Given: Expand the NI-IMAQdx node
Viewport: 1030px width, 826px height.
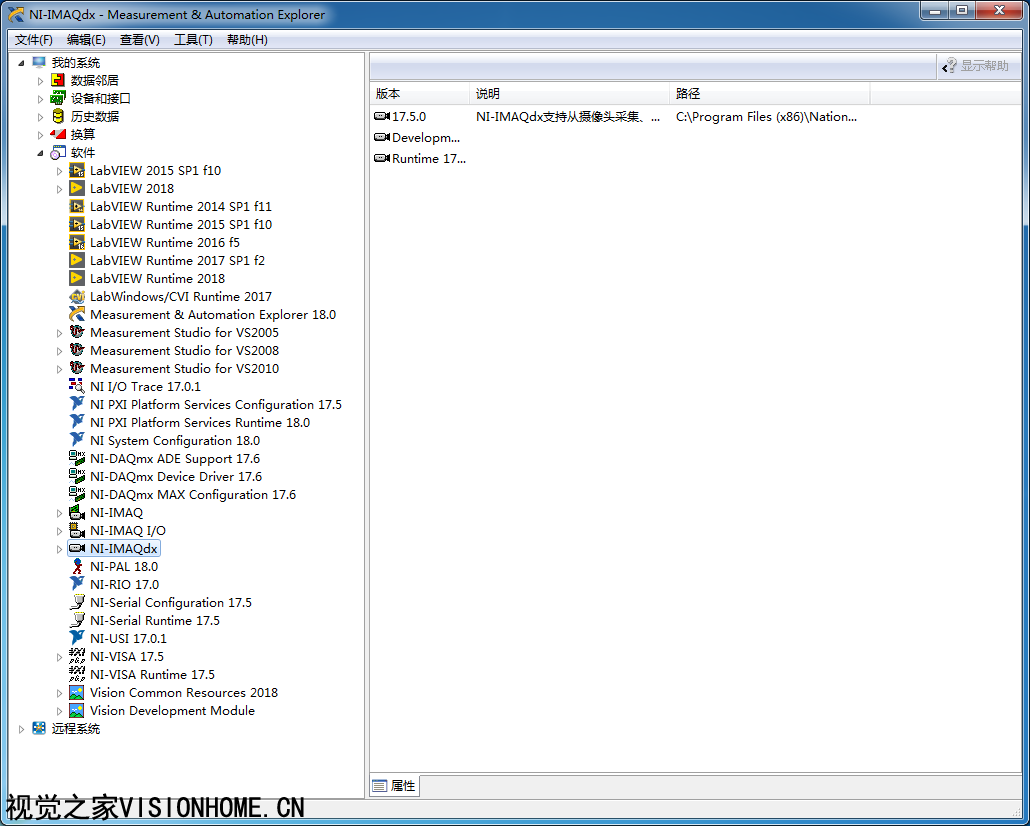Looking at the screenshot, I should tap(60, 549).
